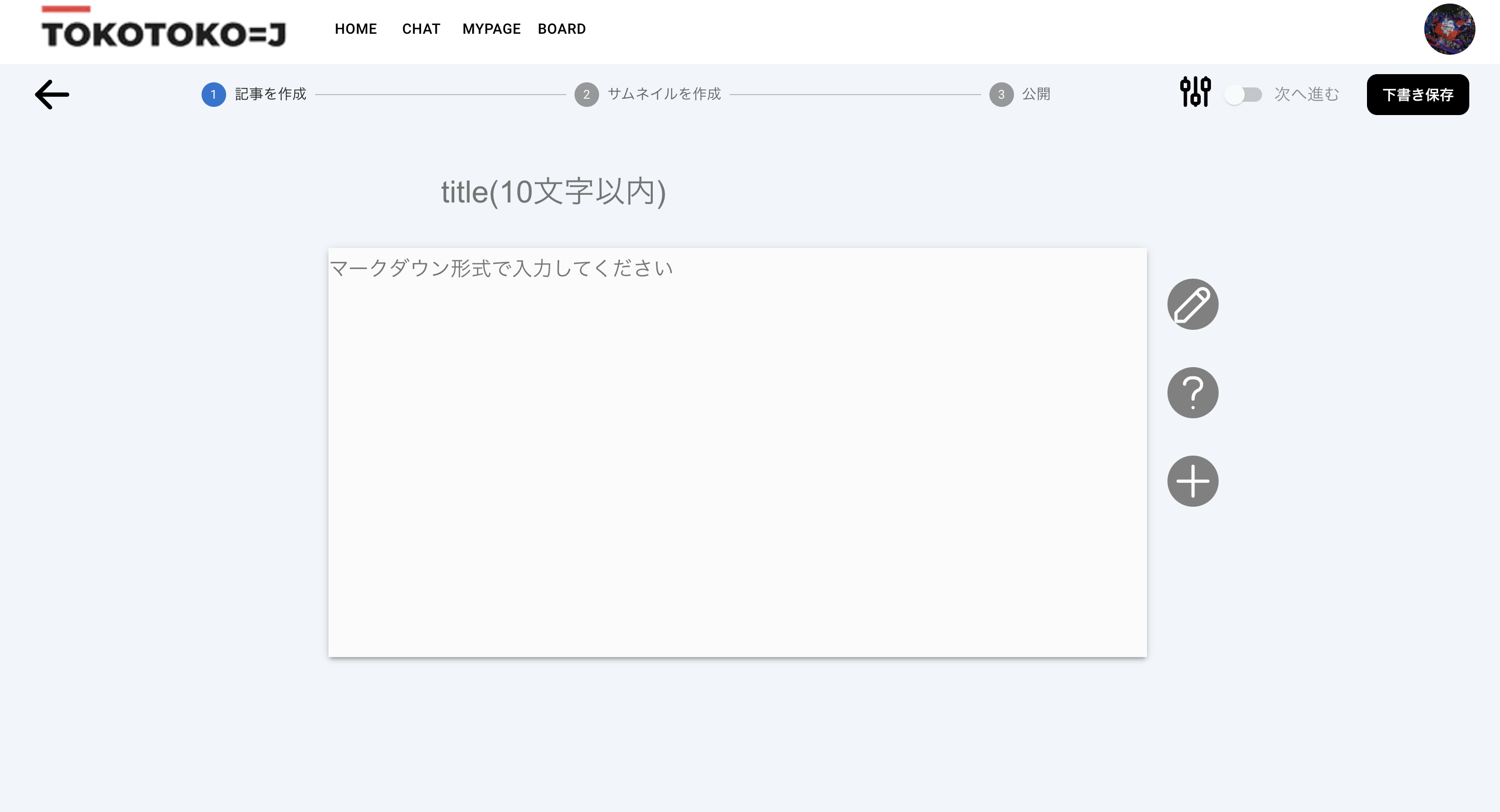This screenshot has height=812, width=1500.
Task: Open the user avatar profile picture
Action: [1449, 29]
